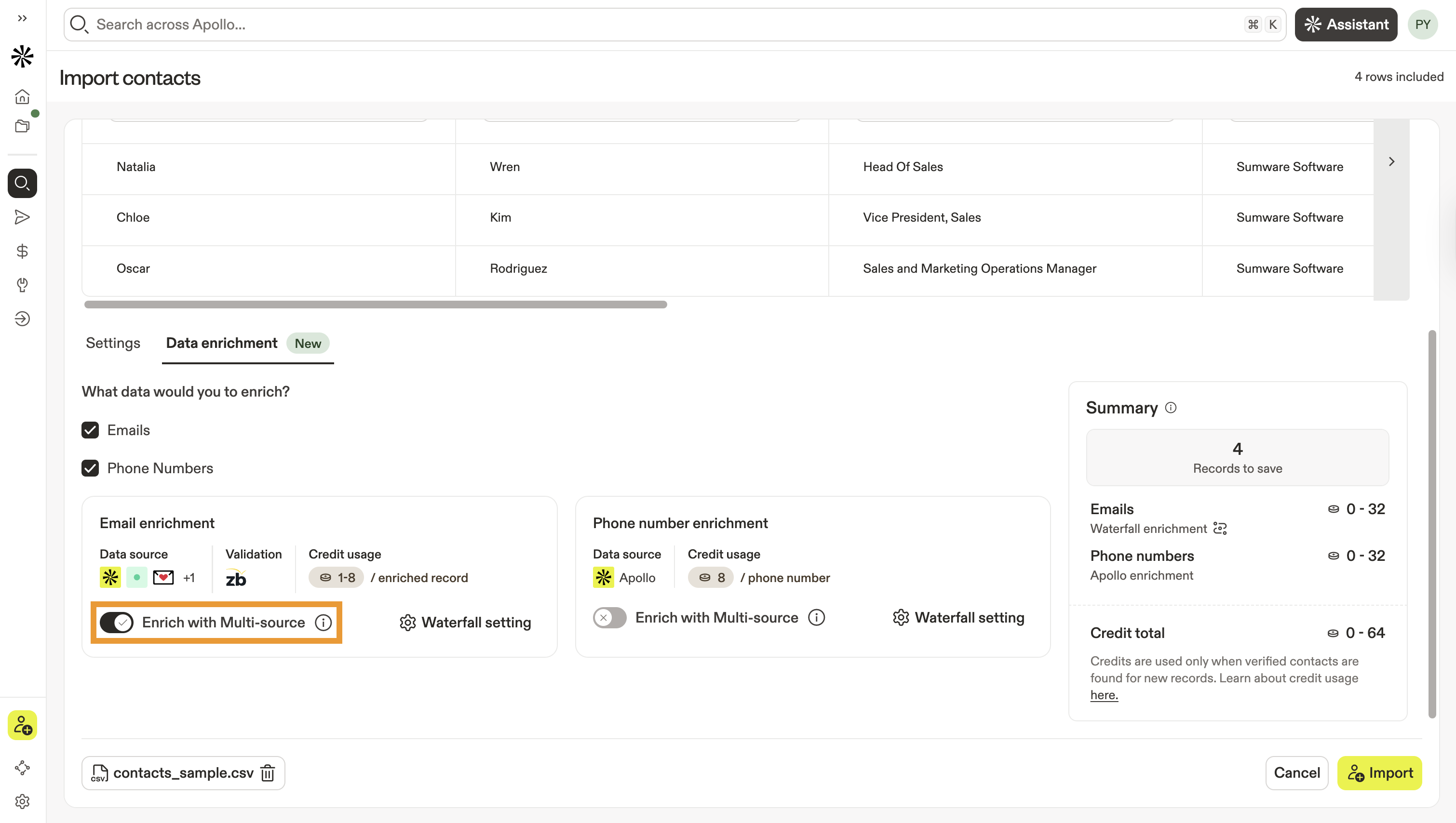Uncheck the Phone Numbers checkbox

pyautogui.click(x=90, y=468)
